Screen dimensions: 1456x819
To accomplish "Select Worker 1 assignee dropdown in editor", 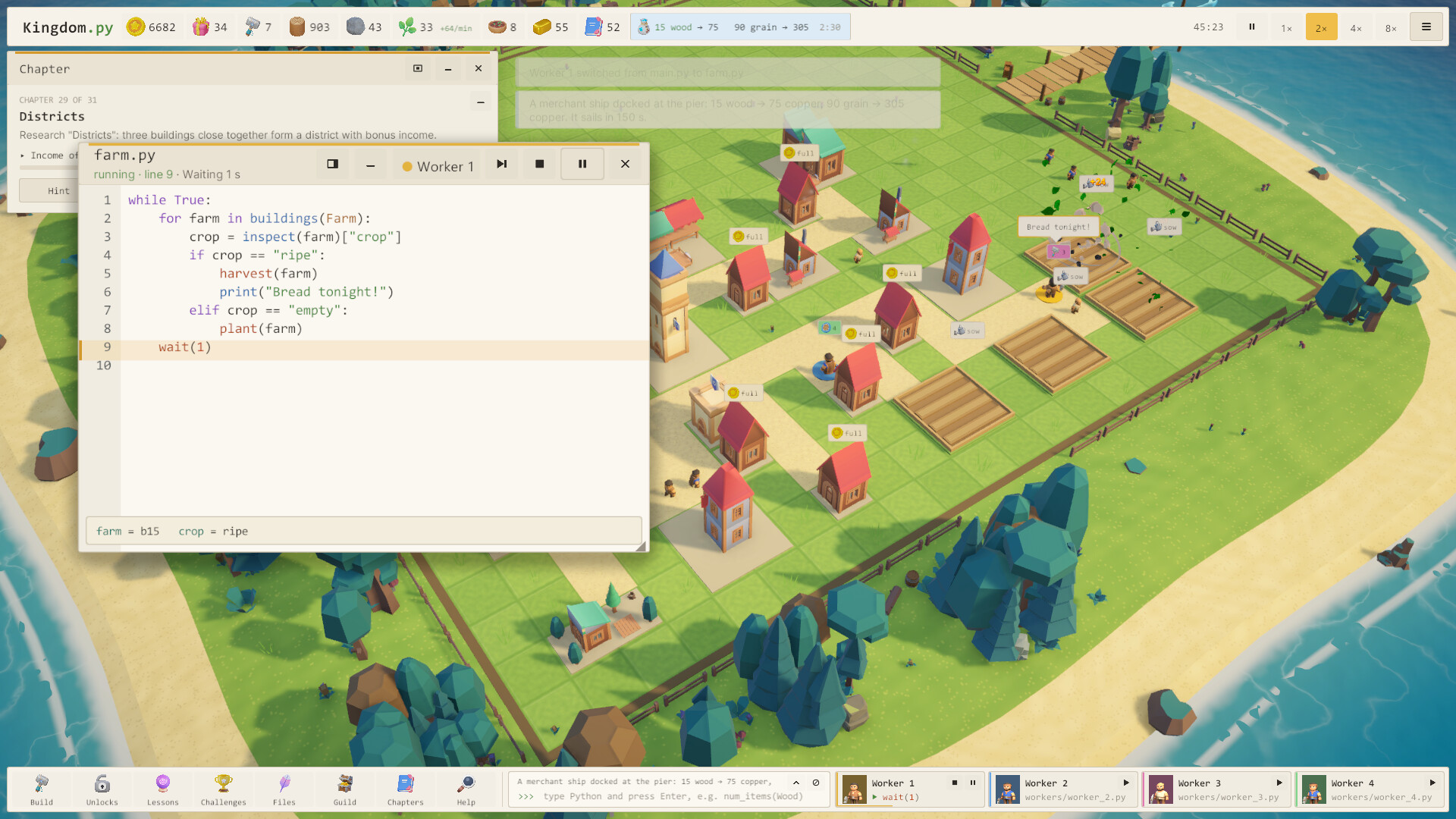I will coord(438,166).
